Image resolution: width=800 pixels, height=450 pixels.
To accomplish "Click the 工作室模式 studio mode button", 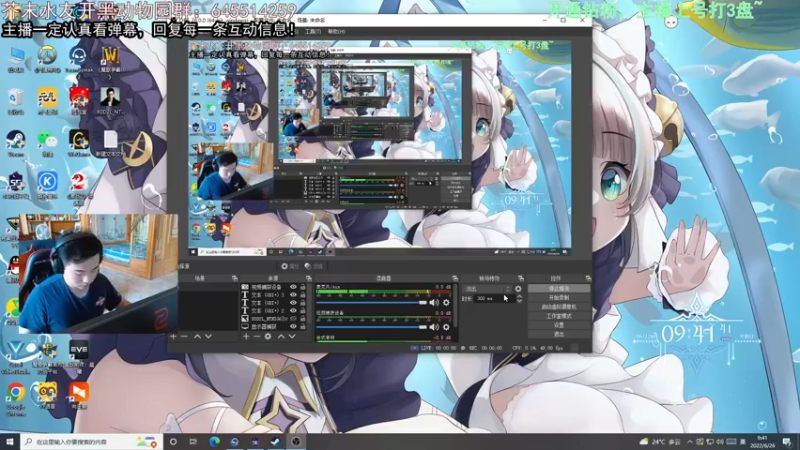I will (x=559, y=316).
